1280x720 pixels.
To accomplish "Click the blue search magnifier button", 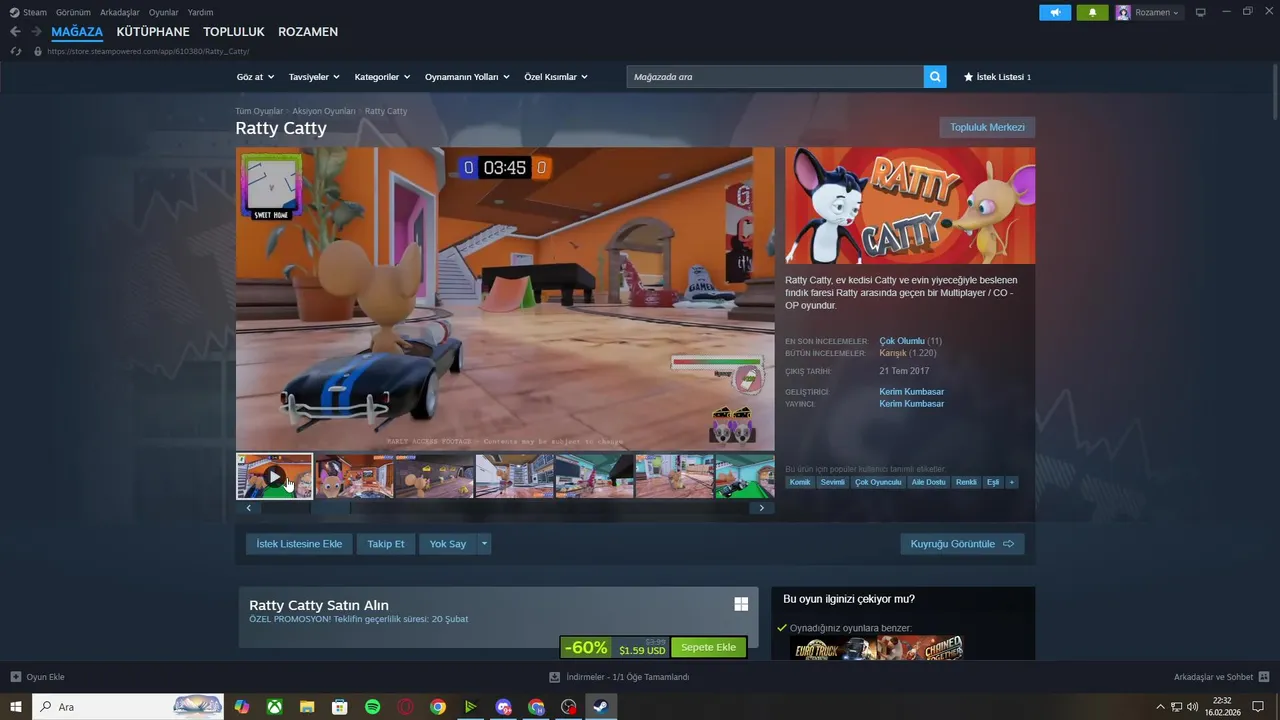I will pos(935,77).
